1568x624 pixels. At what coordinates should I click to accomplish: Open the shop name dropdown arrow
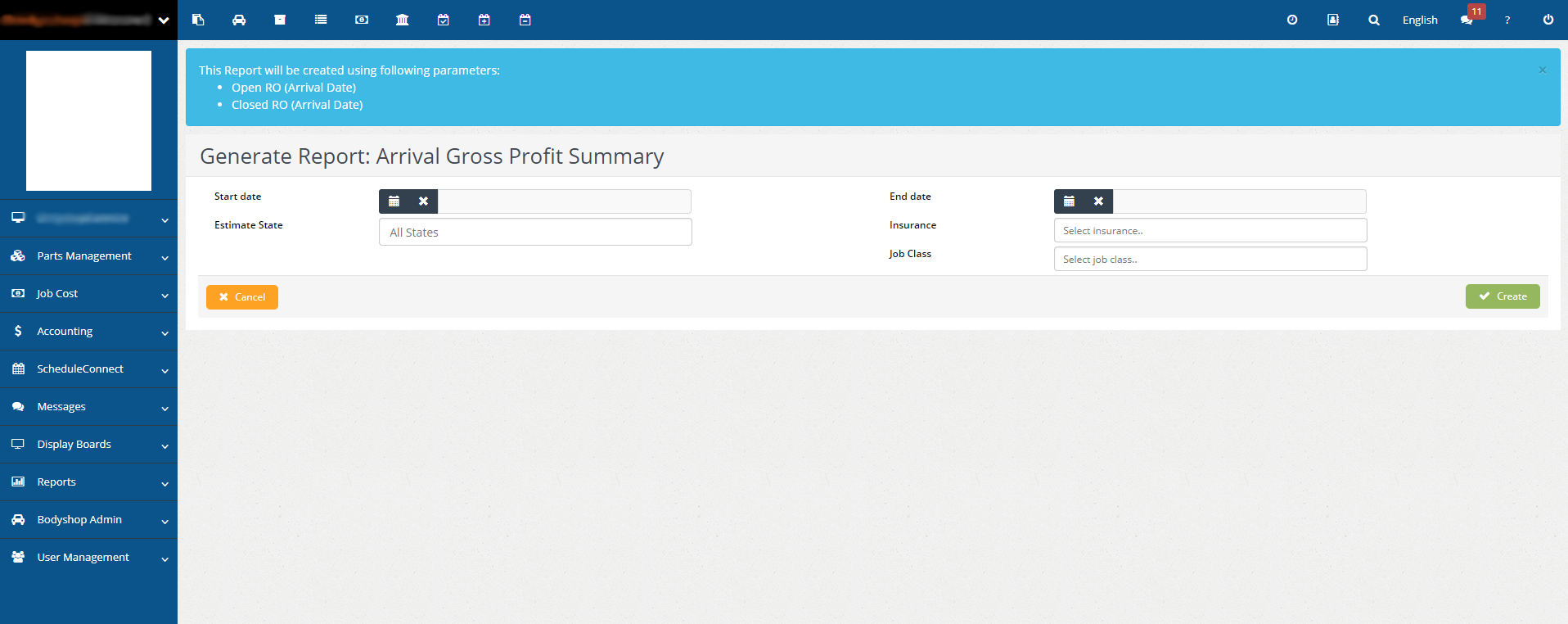click(164, 20)
